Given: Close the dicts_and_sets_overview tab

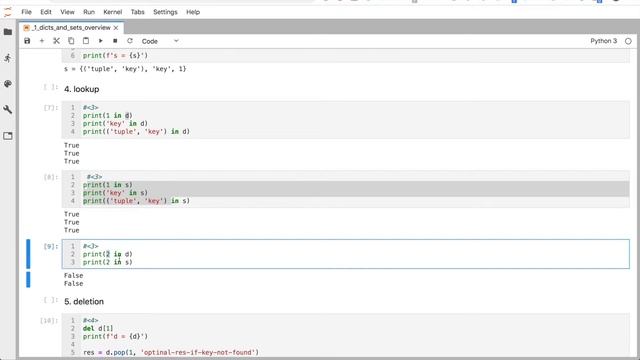Looking at the screenshot, I should point(116,28).
